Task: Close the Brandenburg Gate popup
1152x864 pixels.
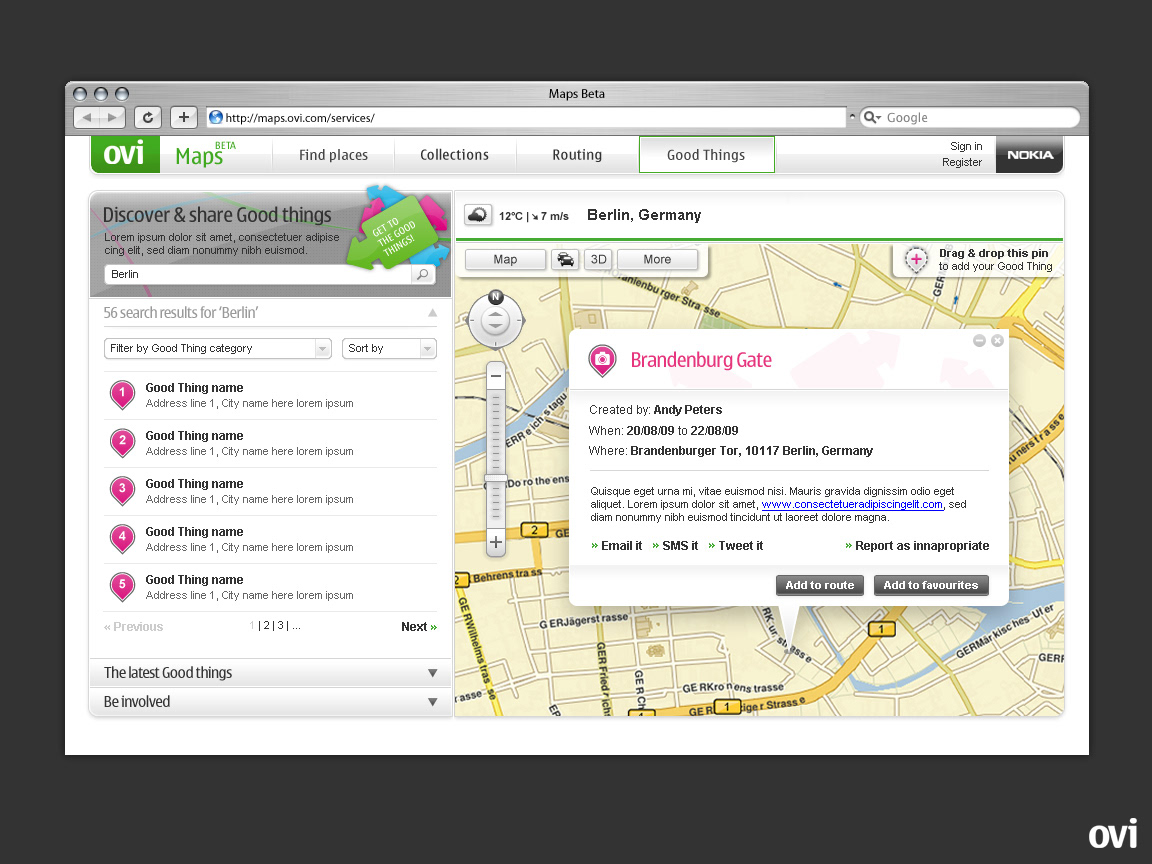Action: pyautogui.click(x=997, y=341)
